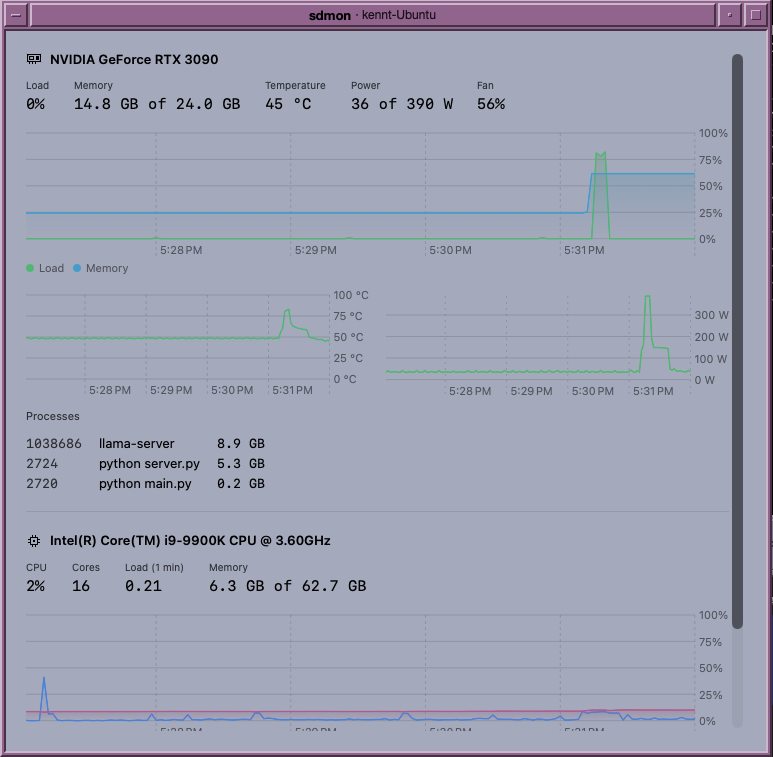Click the vertical scrollbar thumb
The width and height of the screenshot is (773, 757).
coord(737,341)
